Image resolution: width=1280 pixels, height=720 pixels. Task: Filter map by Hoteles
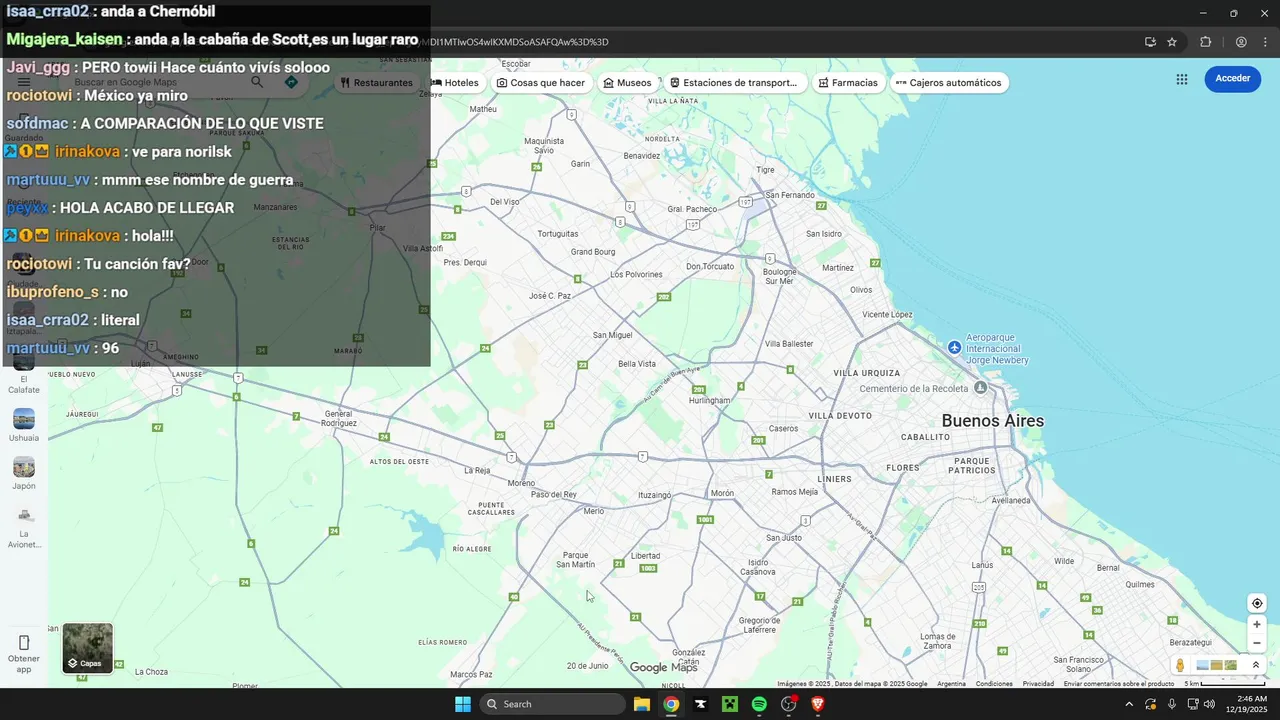coord(455,83)
